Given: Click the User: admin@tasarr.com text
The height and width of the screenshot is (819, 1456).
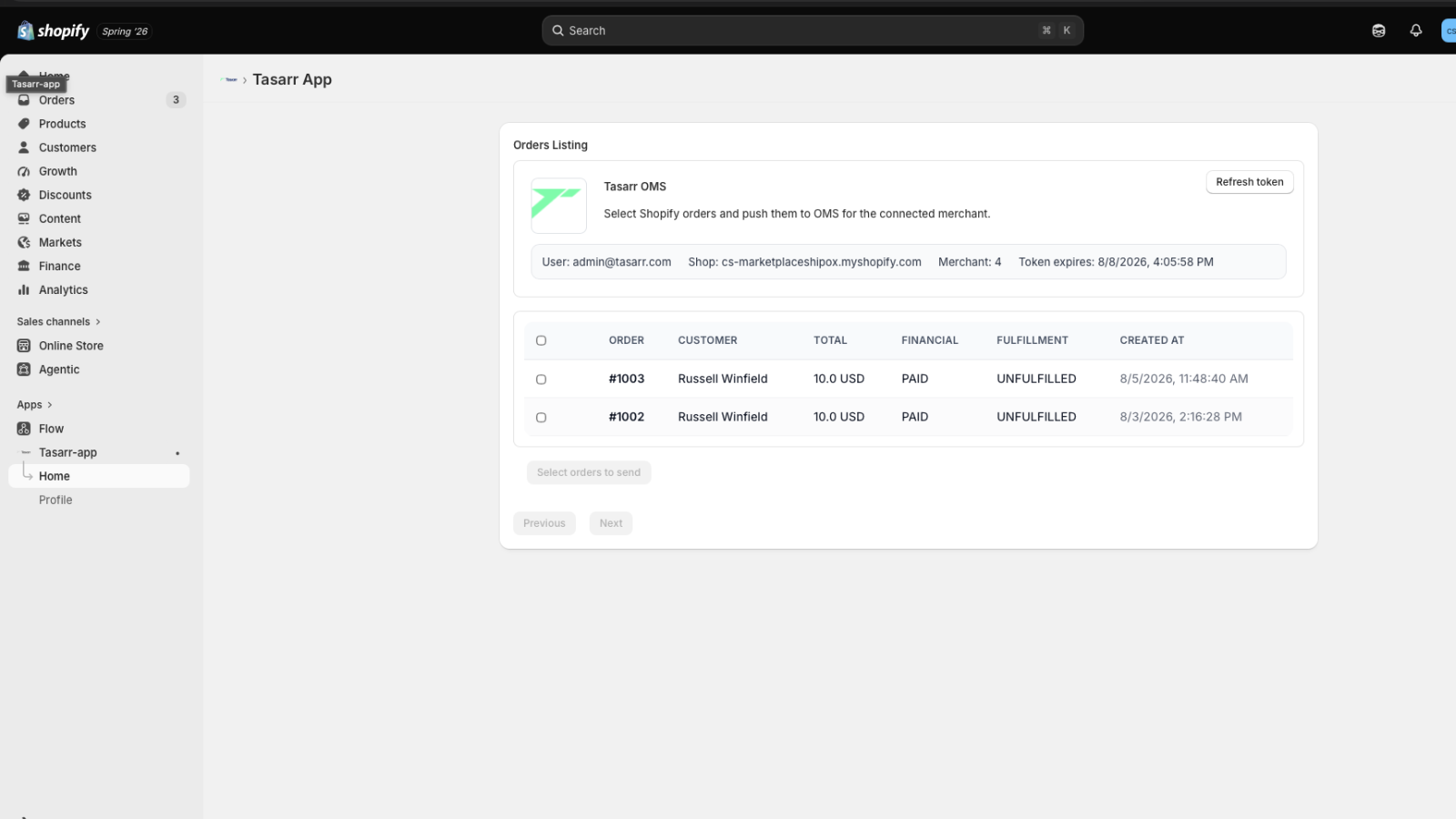Looking at the screenshot, I should pyautogui.click(x=606, y=262).
